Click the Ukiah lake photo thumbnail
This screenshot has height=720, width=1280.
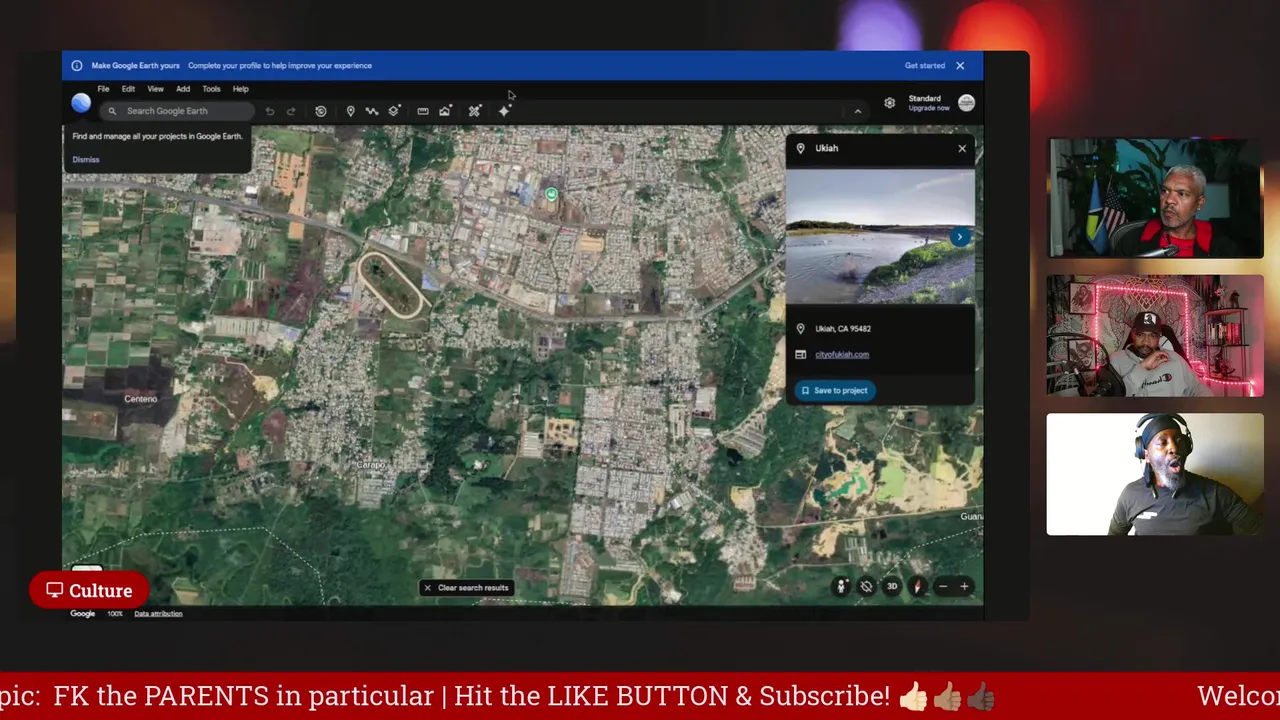tap(880, 236)
